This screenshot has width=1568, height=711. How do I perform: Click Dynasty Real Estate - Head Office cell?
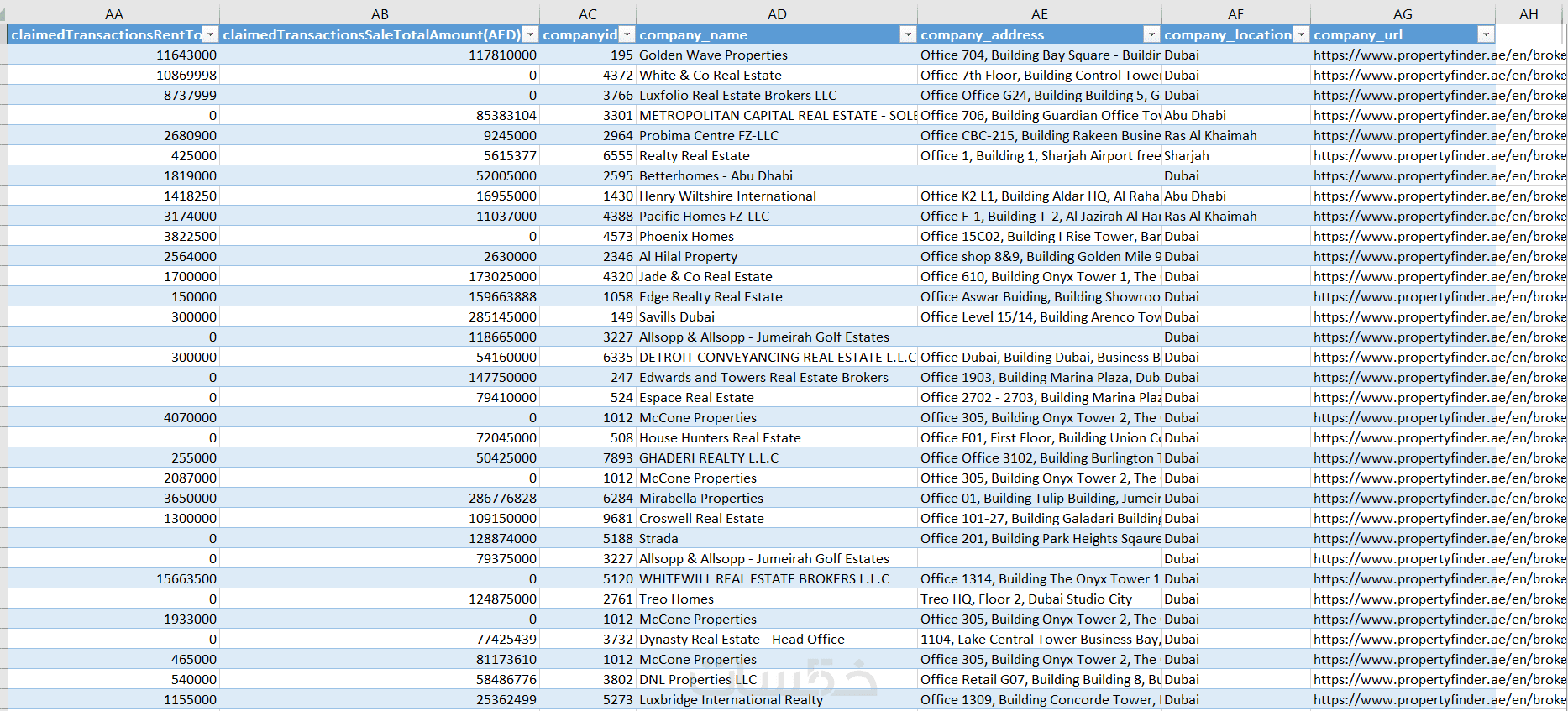tap(777, 639)
